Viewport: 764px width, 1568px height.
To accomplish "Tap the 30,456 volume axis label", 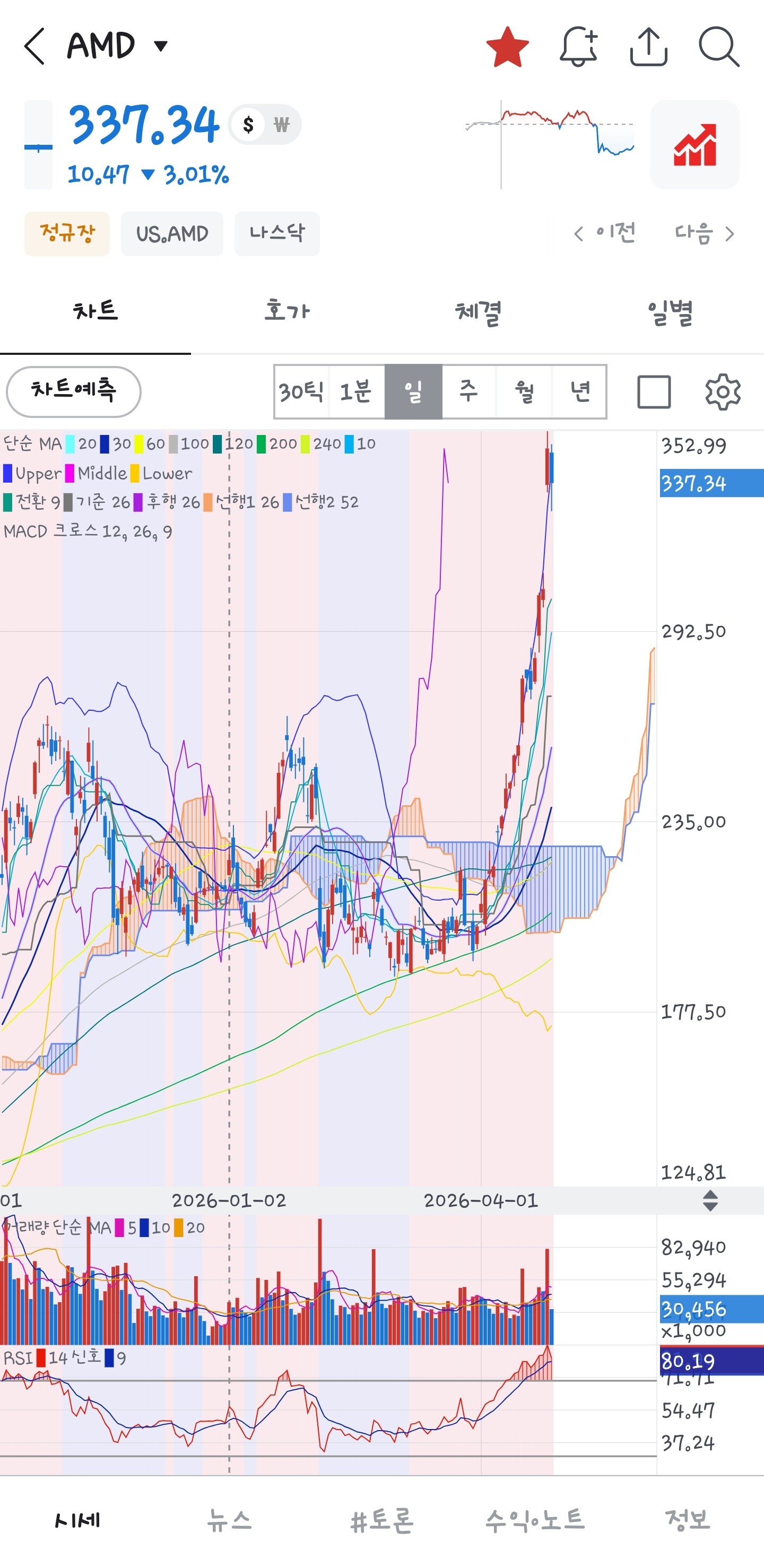I will click(711, 1309).
